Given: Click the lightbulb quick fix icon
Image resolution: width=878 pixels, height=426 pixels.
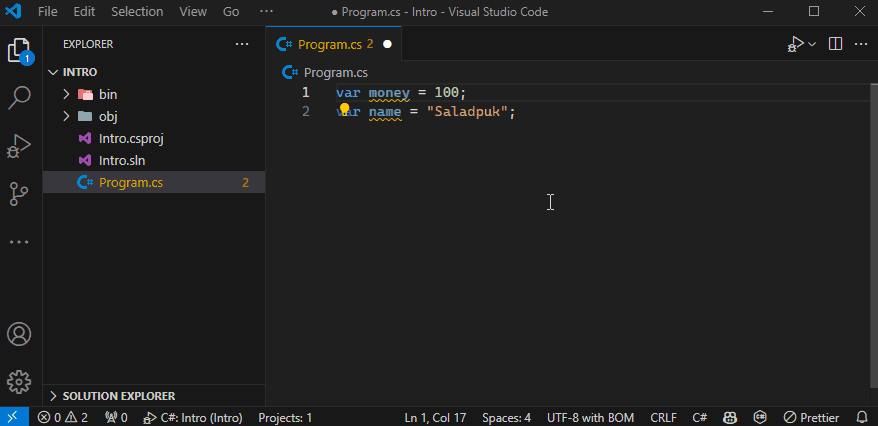Looking at the screenshot, I should [344, 108].
